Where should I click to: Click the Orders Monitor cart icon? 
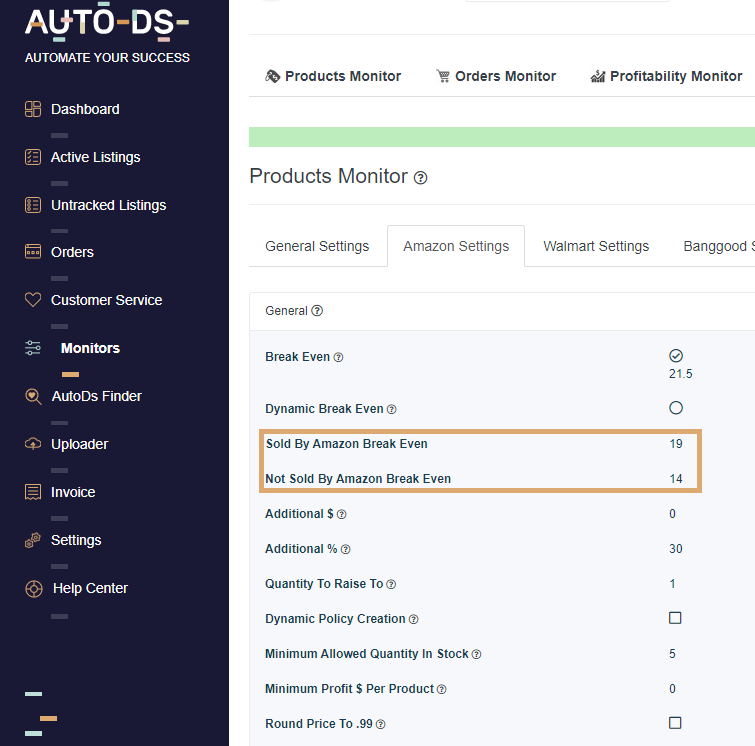(x=443, y=76)
